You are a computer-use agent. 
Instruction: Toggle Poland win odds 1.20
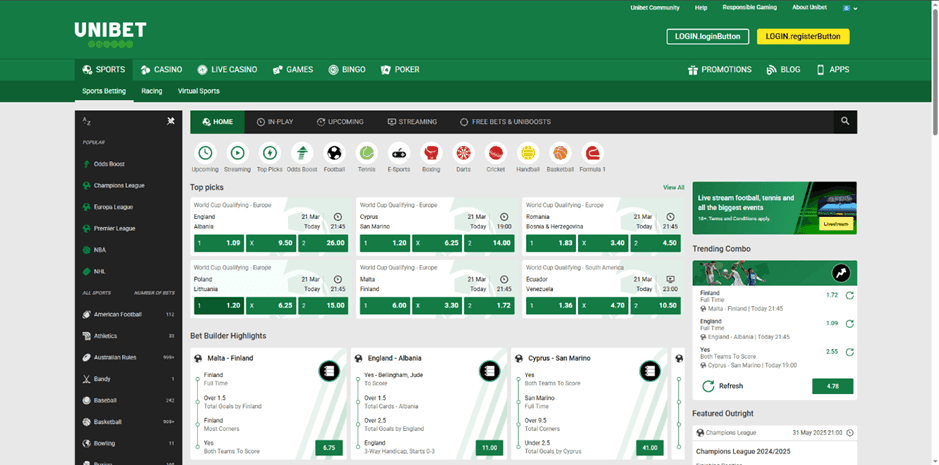(219, 305)
